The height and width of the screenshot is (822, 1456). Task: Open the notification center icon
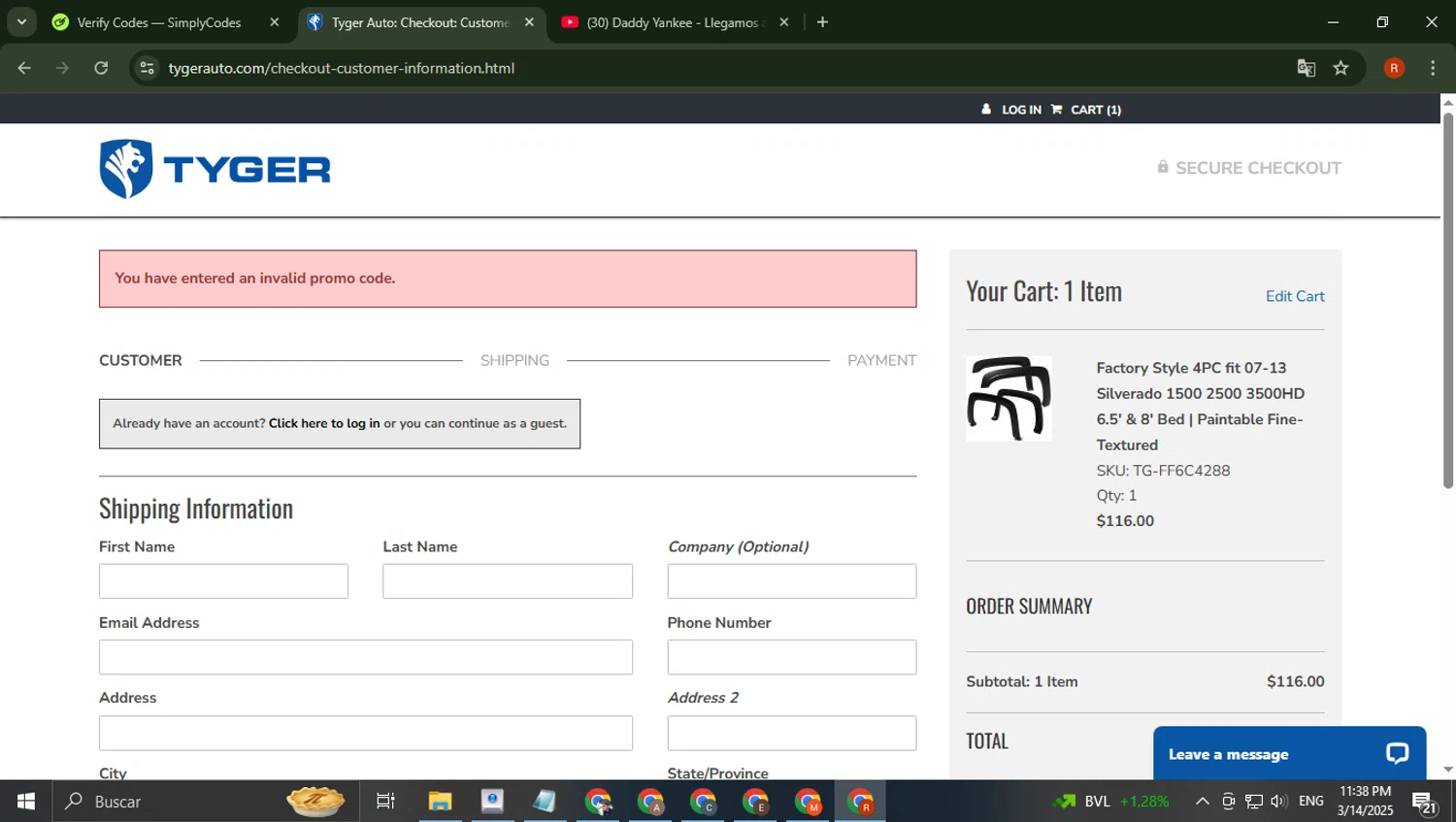[1425, 803]
